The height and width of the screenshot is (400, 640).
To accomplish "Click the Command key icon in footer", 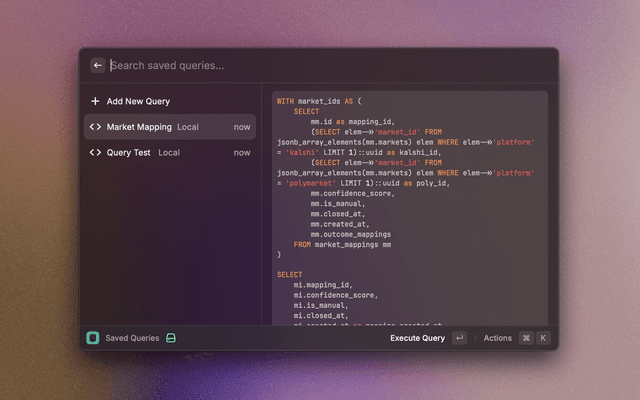I will 526,338.
